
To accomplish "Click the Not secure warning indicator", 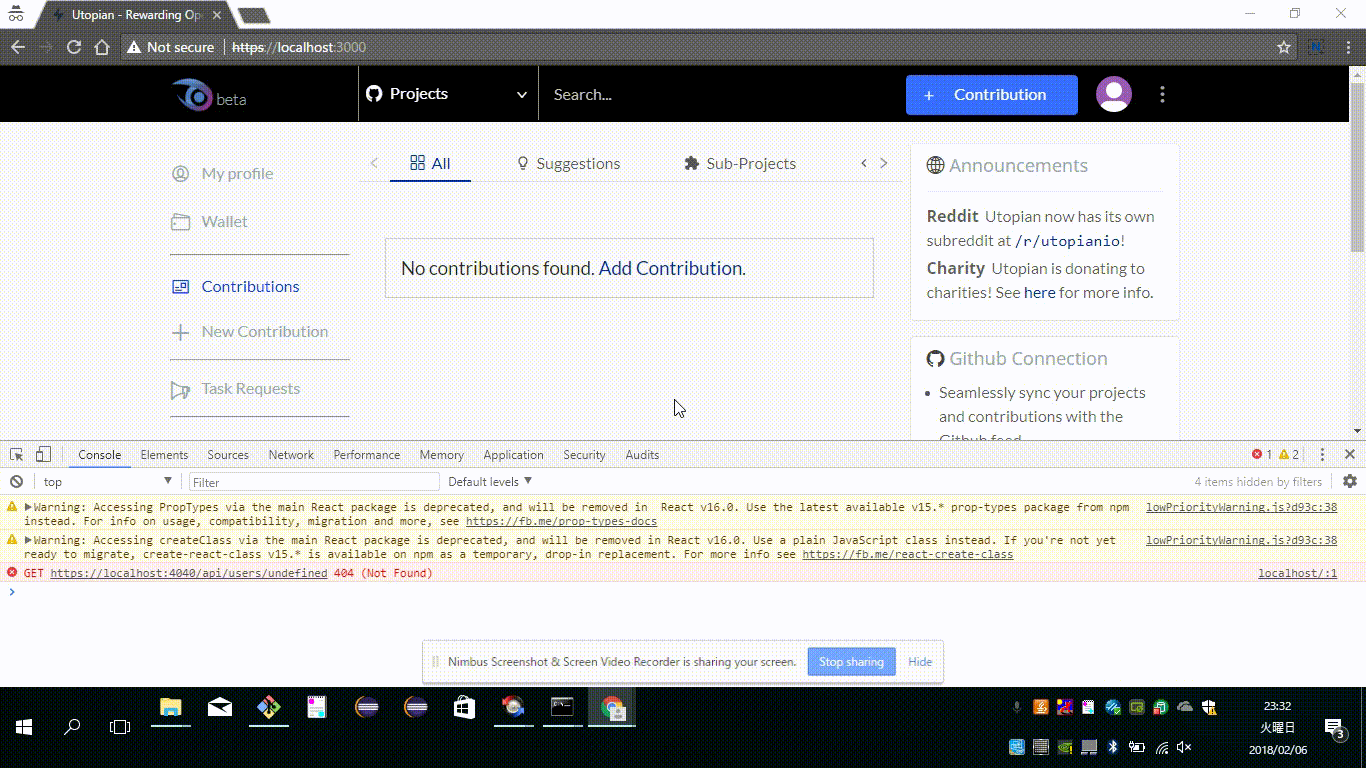I will click(x=171, y=47).
